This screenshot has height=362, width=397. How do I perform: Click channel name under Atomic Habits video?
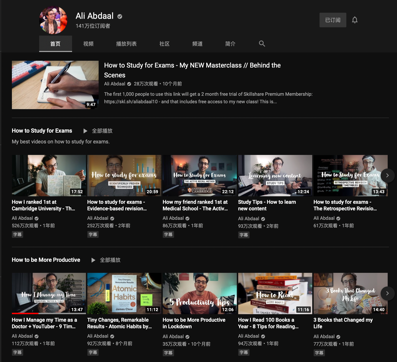pyautogui.click(x=98, y=336)
